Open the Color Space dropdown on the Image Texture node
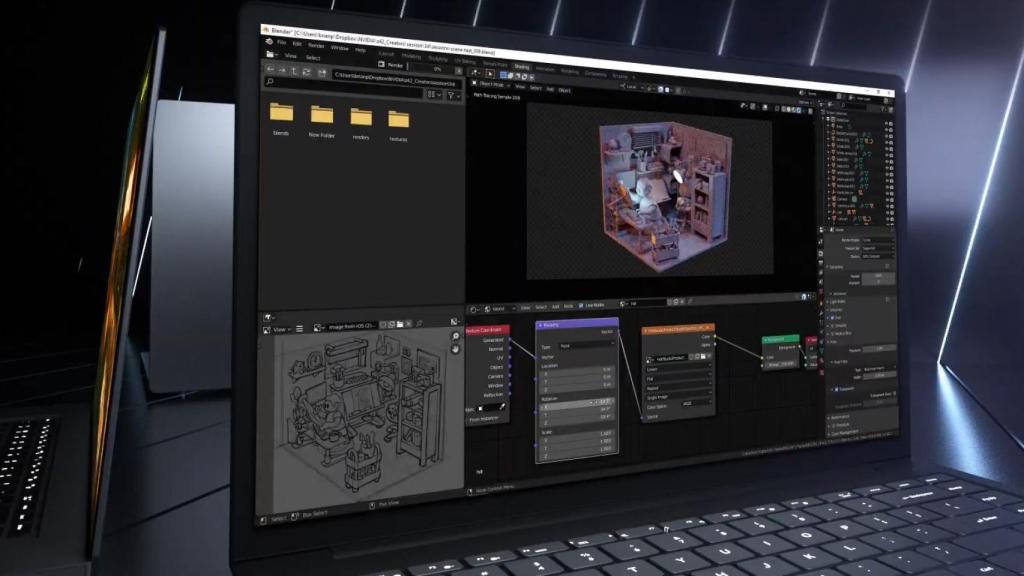The image size is (1024, 576). (688, 405)
